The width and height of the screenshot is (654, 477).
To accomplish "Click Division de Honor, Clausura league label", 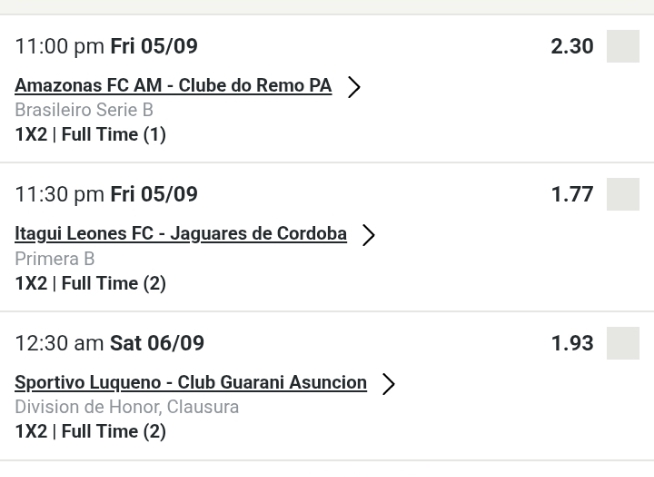I will pyautogui.click(x=127, y=408).
